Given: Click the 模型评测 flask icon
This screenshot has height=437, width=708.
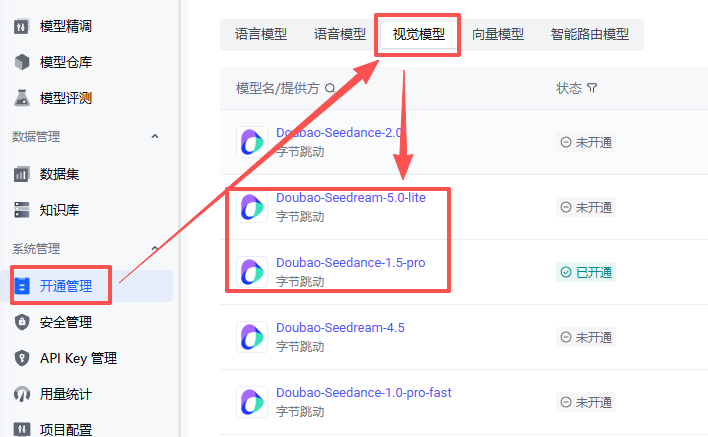Looking at the screenshot, I should pyautogui.click(x=22, y=98).
